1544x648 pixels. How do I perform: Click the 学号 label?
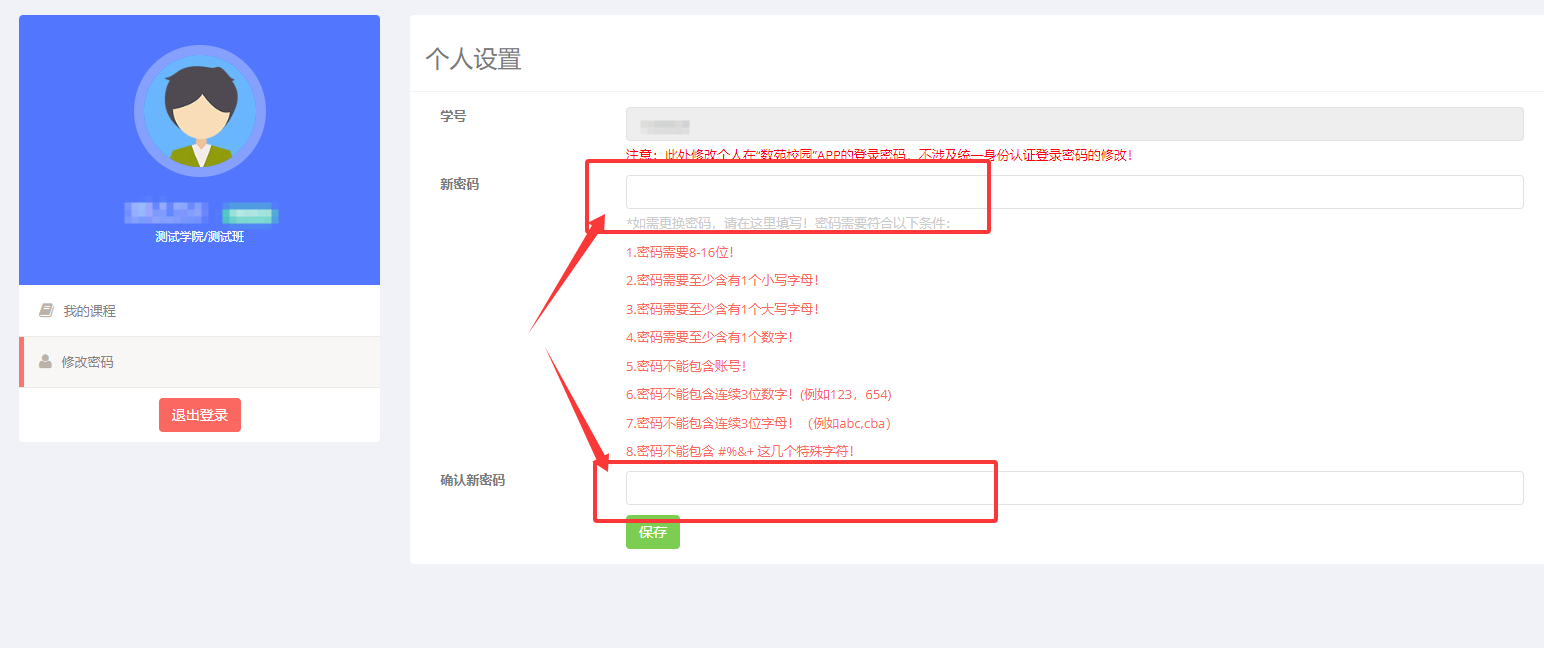(453, 116)
